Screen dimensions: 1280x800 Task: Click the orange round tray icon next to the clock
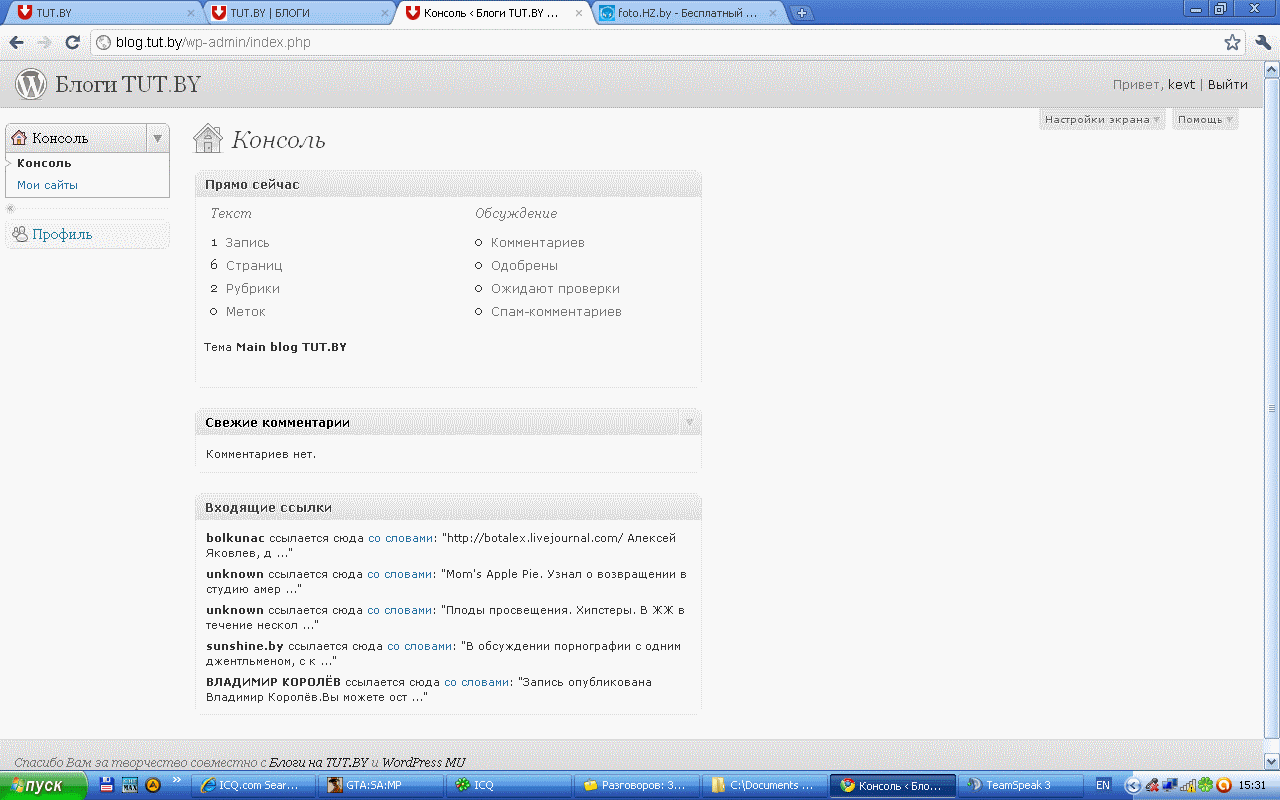1223,785
